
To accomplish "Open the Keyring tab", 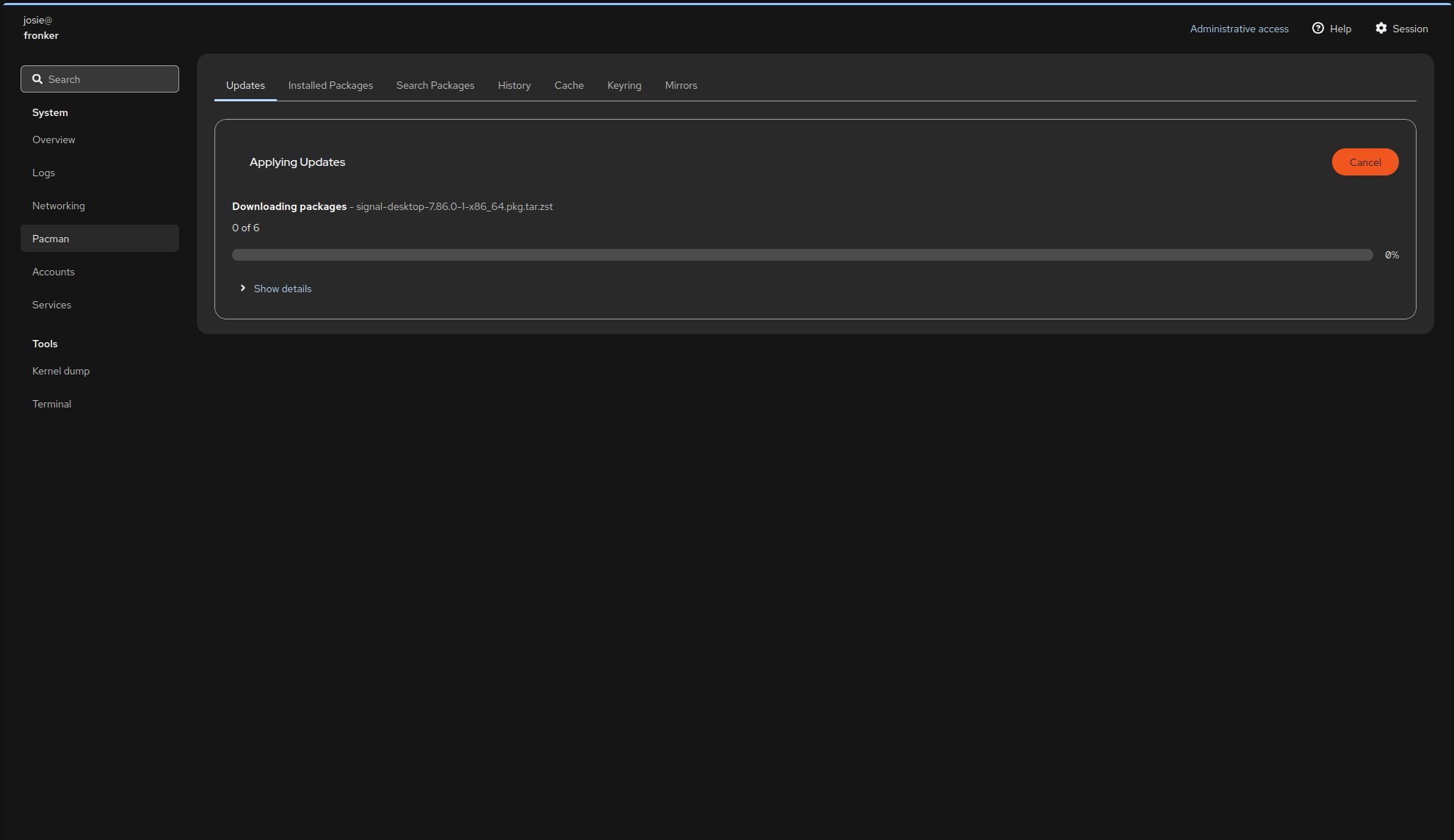I will point(624,85).
